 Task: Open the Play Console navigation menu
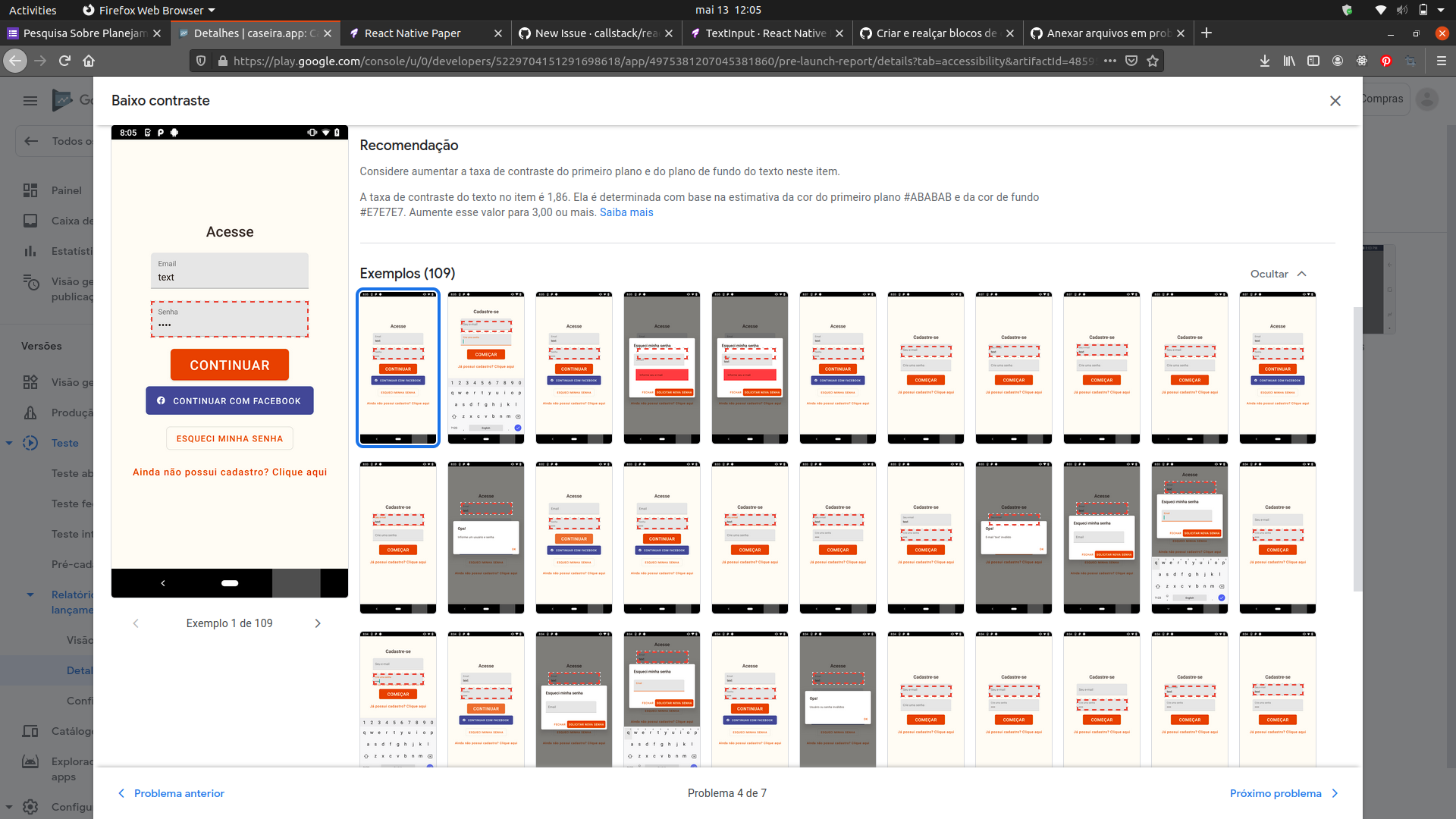[30, 100]
